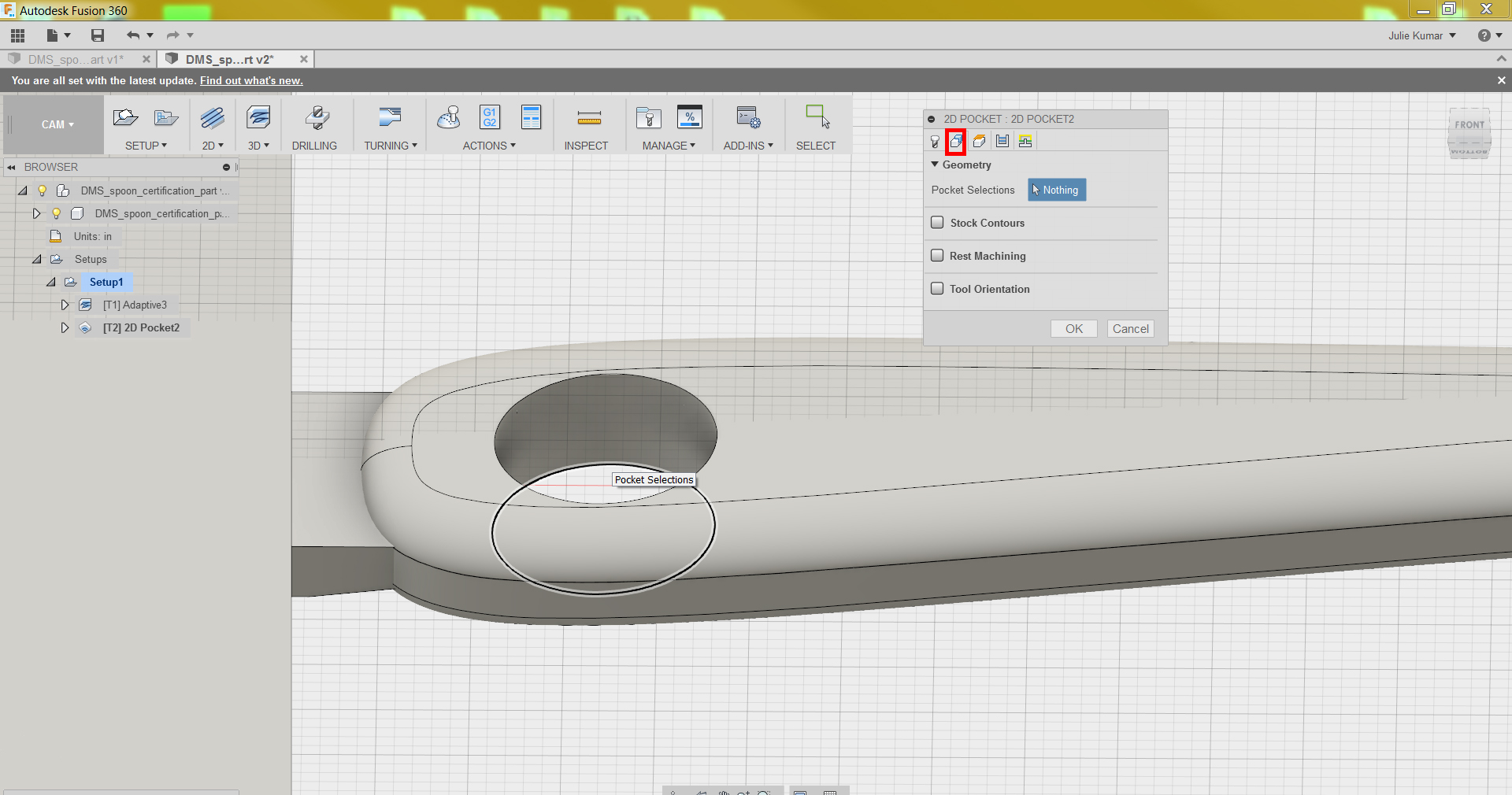
Task: Collapse the Browser panel with arrows
Action: 11,167
